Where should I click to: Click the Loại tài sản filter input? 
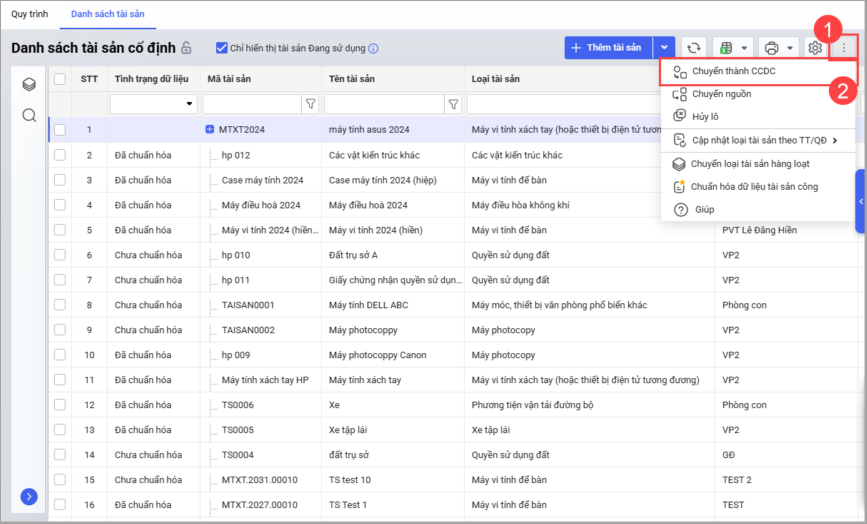[564, 104]
